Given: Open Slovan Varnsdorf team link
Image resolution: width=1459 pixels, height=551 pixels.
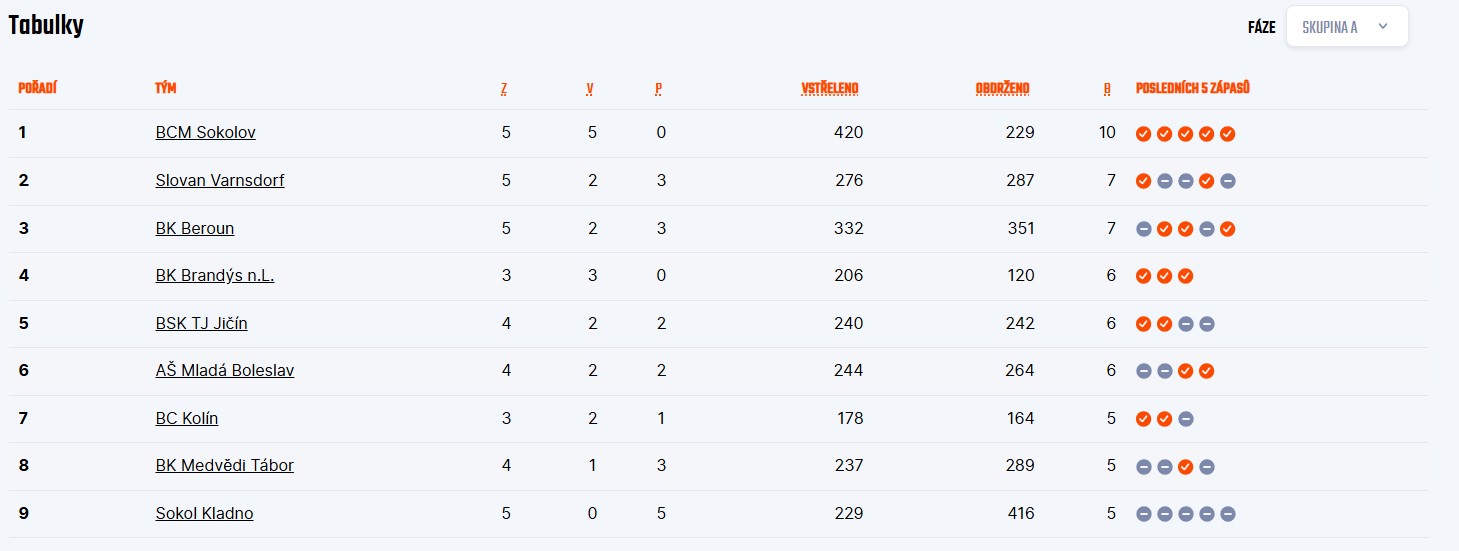Looking at the screenshot, I should [220, 180].
